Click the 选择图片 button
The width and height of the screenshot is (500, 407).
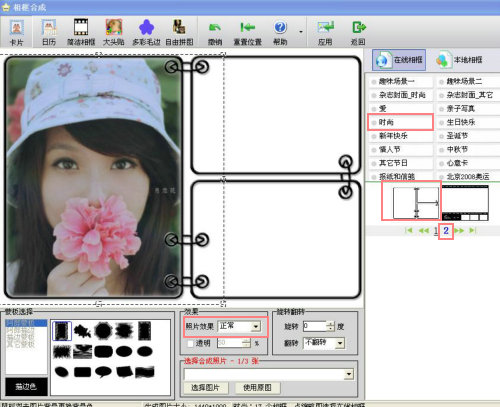pos(205,388)
